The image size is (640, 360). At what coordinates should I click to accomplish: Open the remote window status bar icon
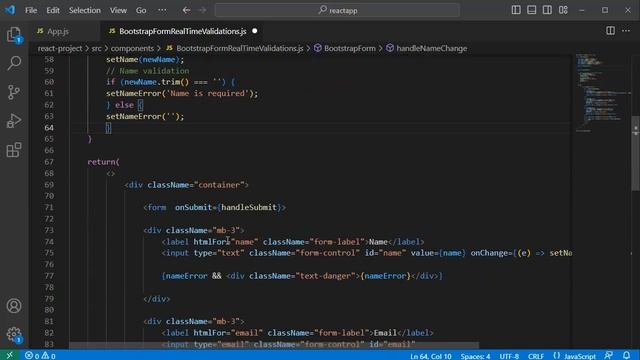[x=10, y=356]
